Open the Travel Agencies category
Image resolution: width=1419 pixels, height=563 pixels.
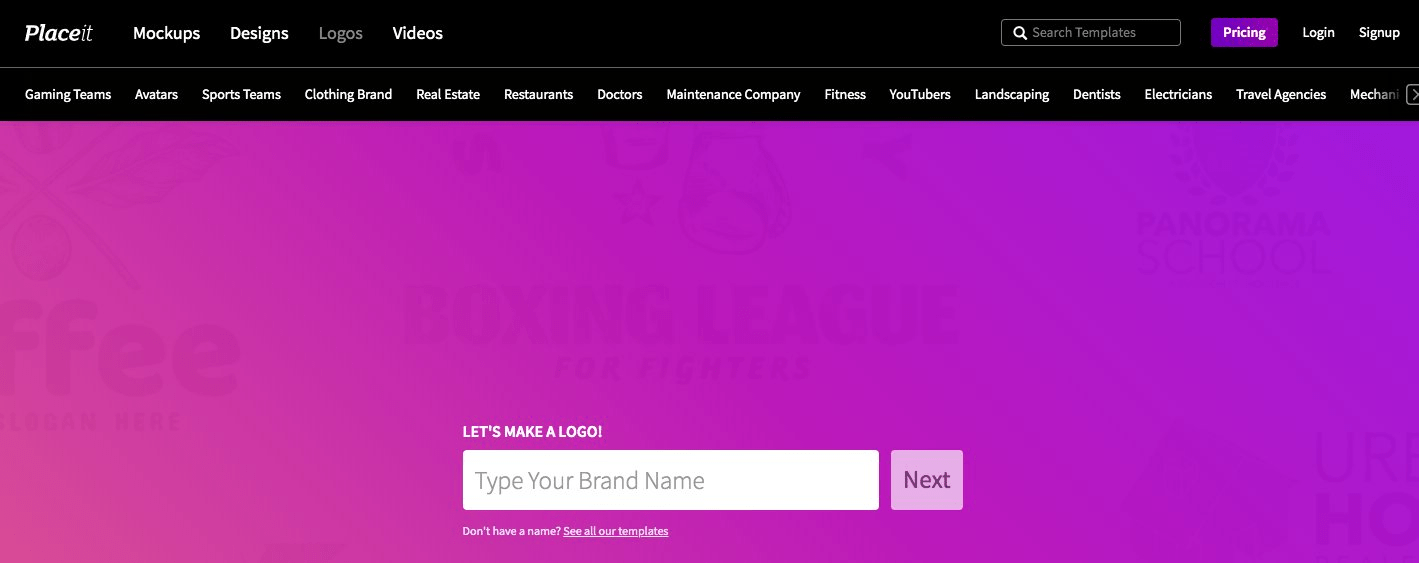point(1280,94)
